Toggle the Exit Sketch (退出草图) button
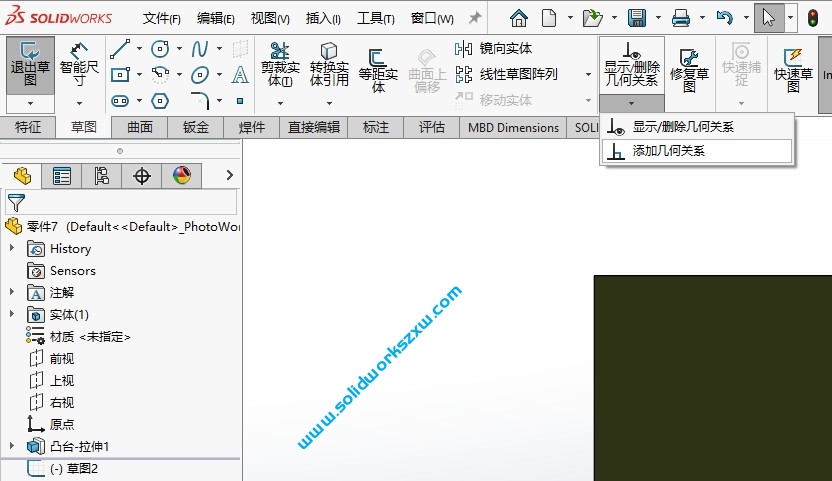This screenshot has width=832, height=481. 30,64
